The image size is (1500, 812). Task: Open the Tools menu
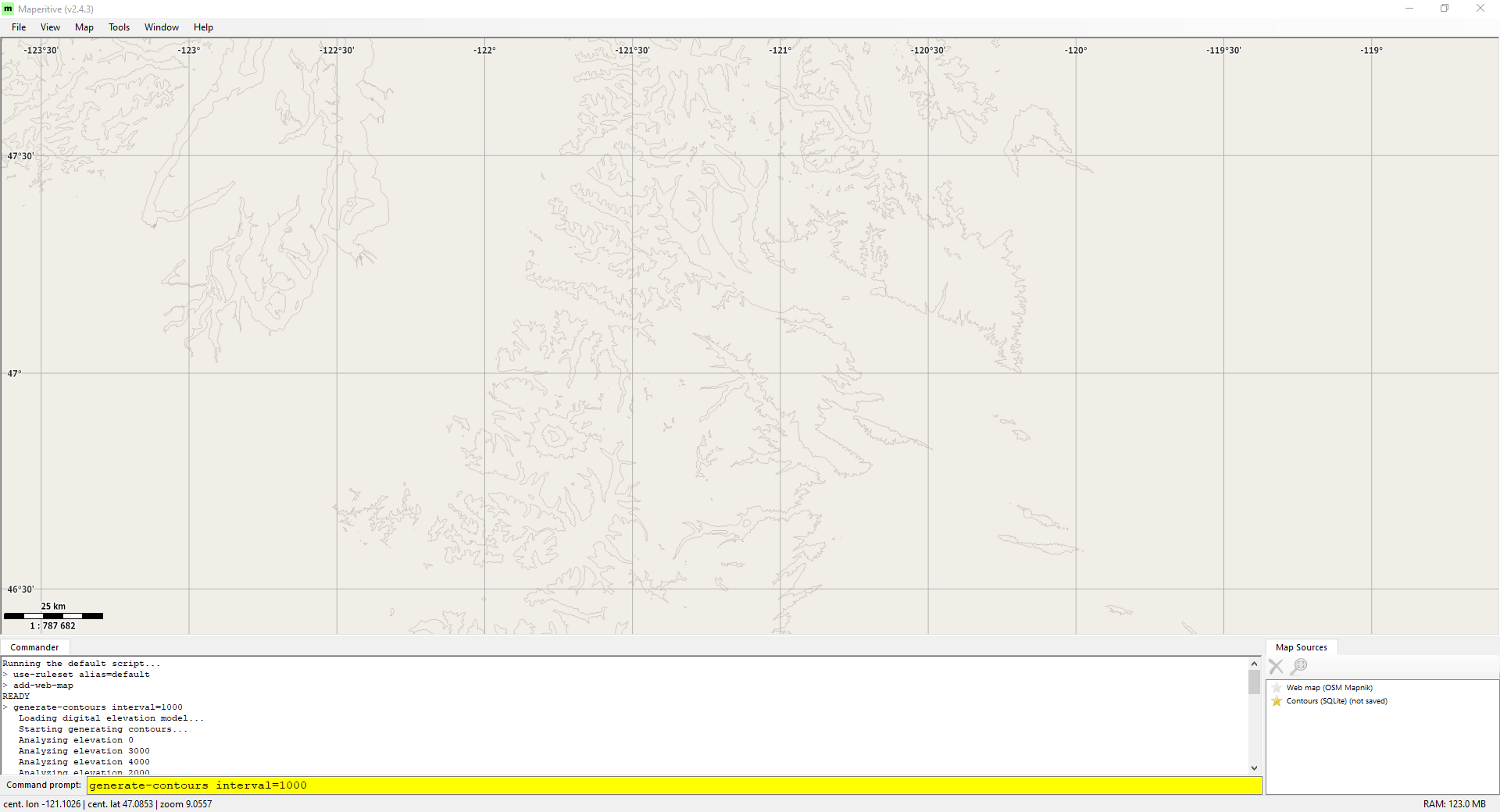(x=118, y=27)
